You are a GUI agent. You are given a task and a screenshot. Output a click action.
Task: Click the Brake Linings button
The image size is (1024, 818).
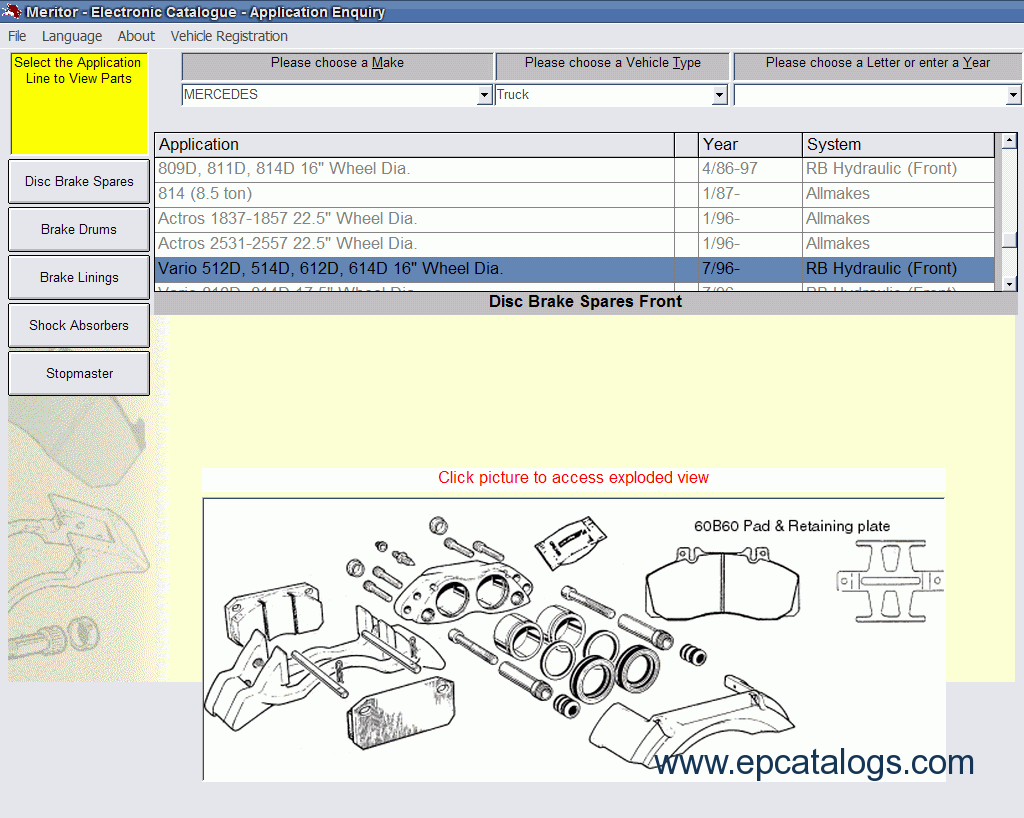pyautogui.click(x=79, y=277)
